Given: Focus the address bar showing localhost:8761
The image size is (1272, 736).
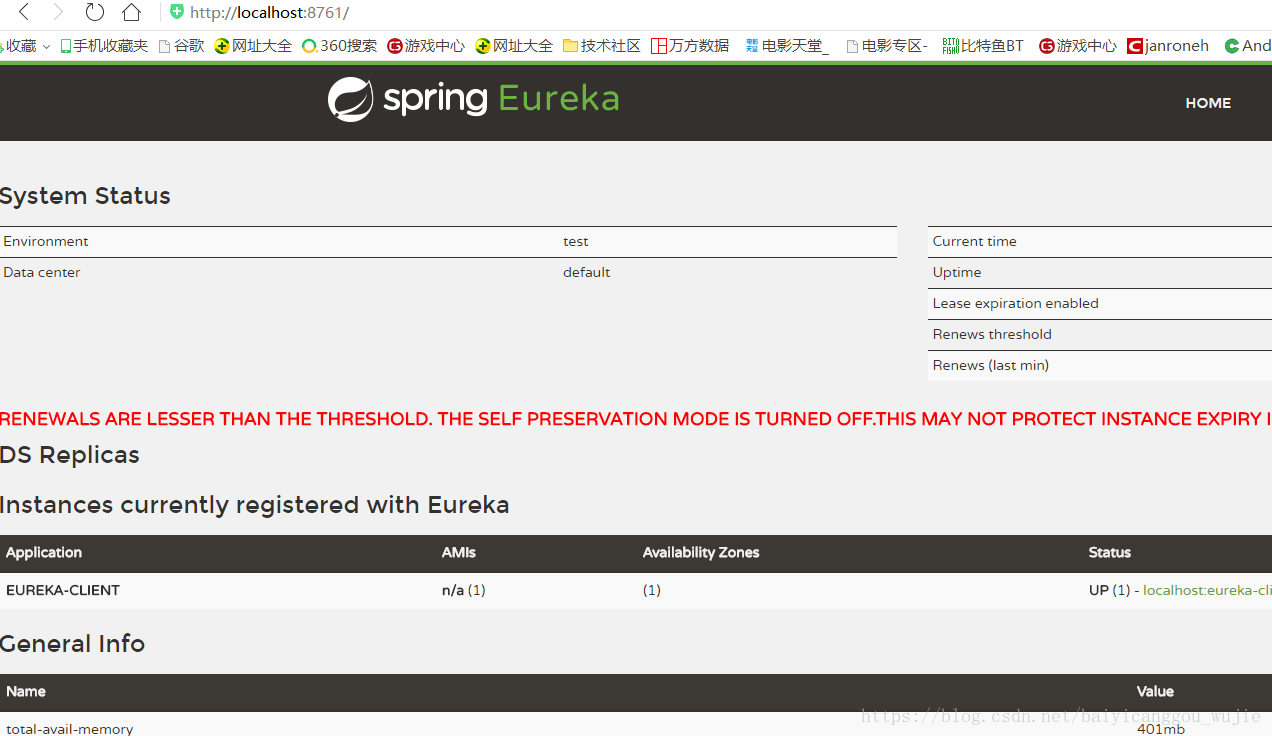Looking at the screenshot, I should pyautogui.click(x=269, y=13).
